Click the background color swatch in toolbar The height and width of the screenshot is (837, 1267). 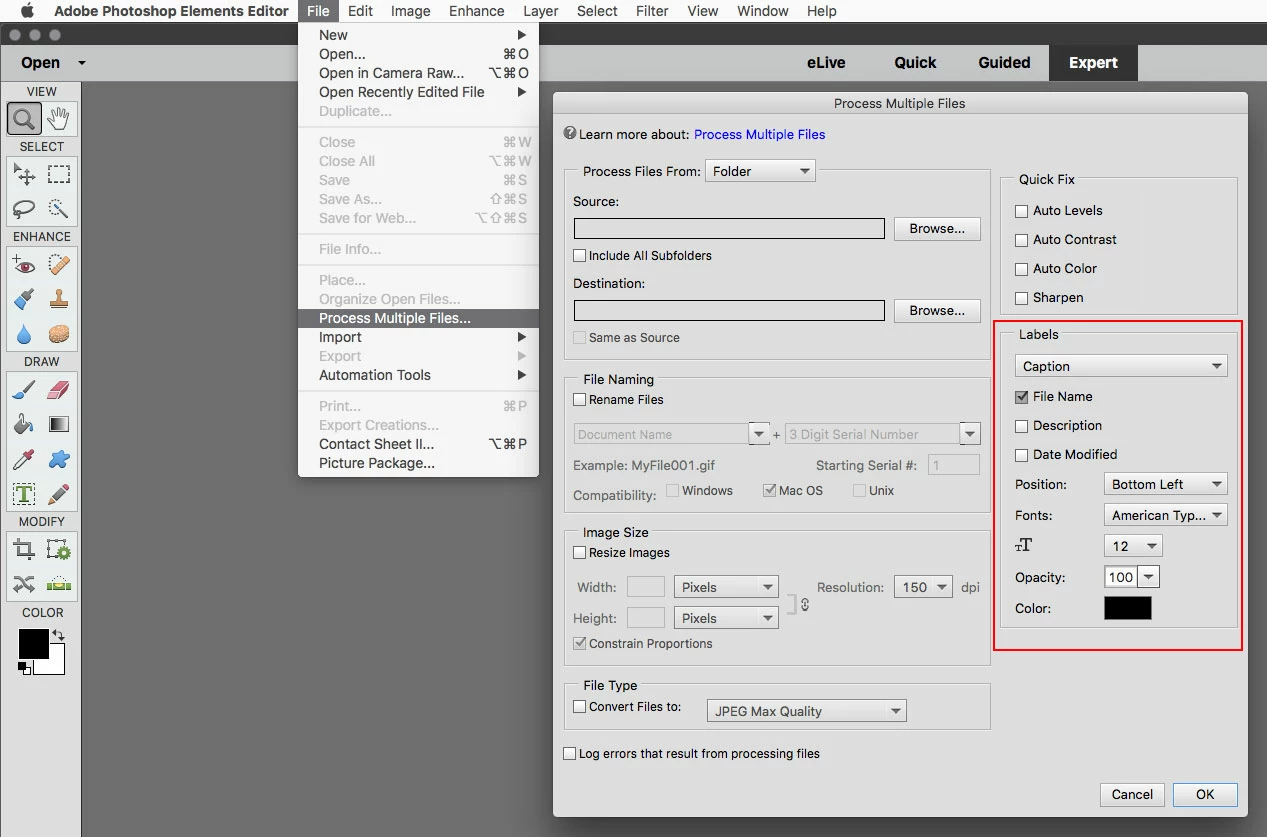[54, 663]
